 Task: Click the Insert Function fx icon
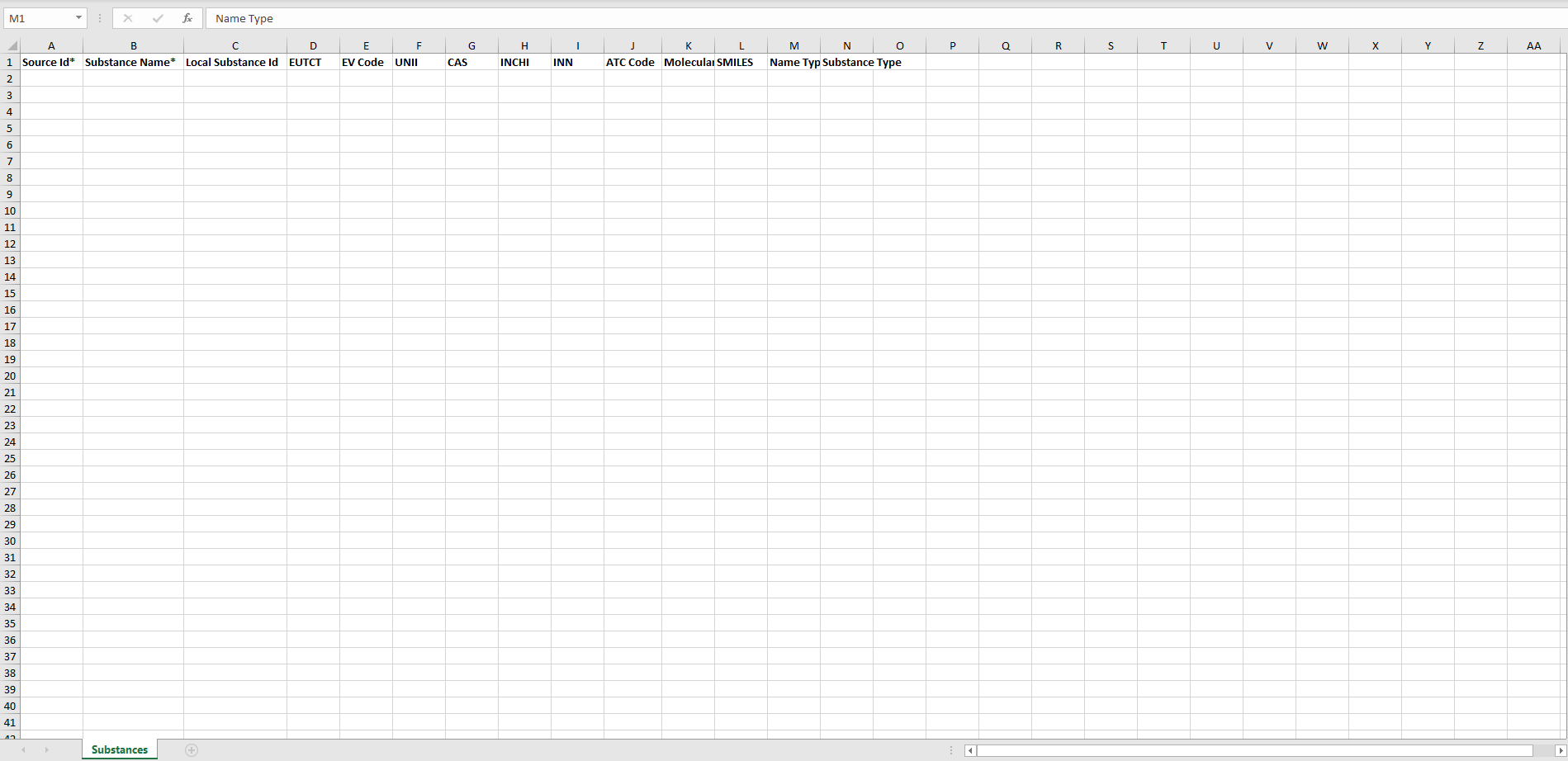[x=187, y=18]
